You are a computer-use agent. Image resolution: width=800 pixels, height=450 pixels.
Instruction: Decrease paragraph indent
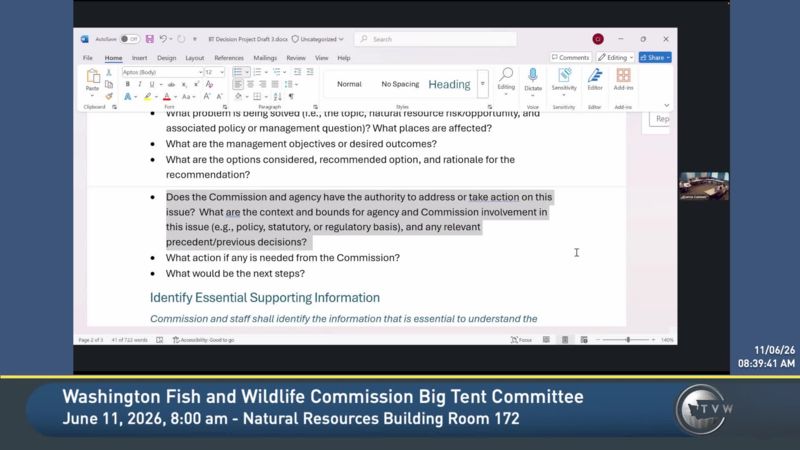297,72
